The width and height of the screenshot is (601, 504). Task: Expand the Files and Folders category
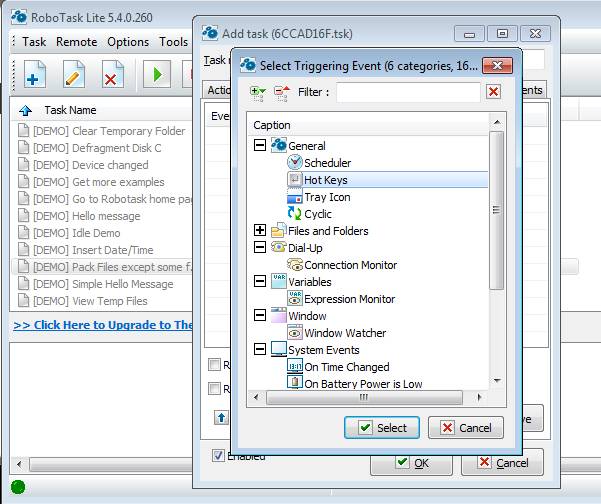click(x=260, y=231)
